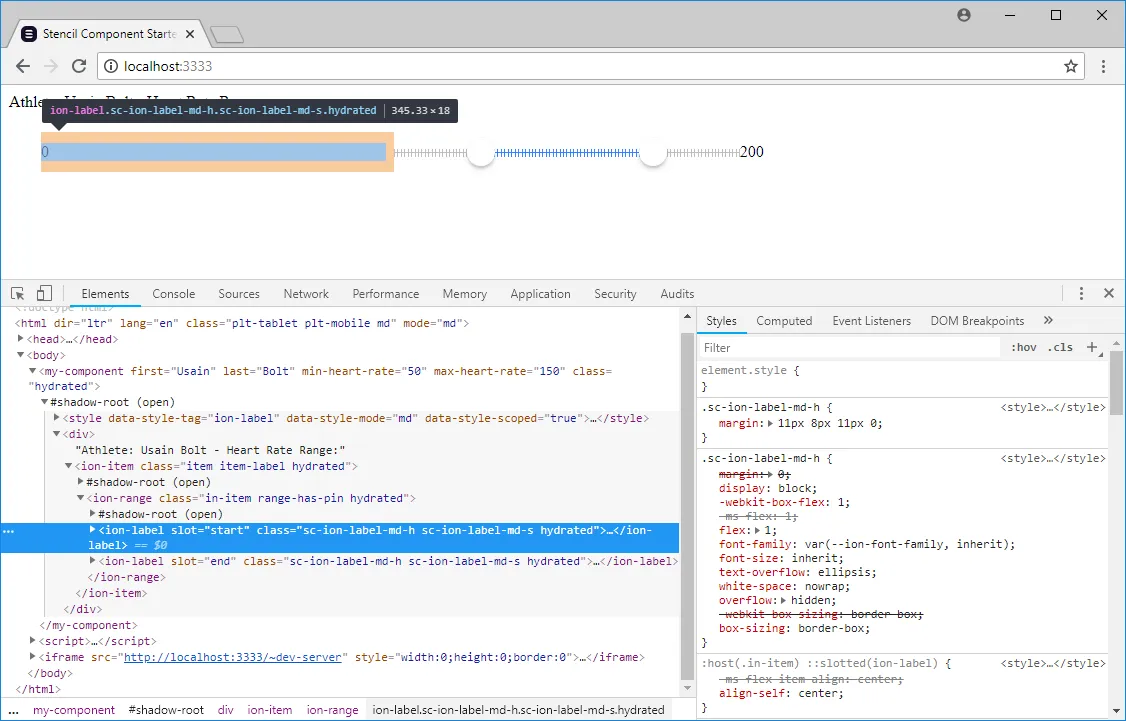The image size is (1126, 721).
Task: Close the Stencil Component Starter tab
Action: click(x=190, y=34)
